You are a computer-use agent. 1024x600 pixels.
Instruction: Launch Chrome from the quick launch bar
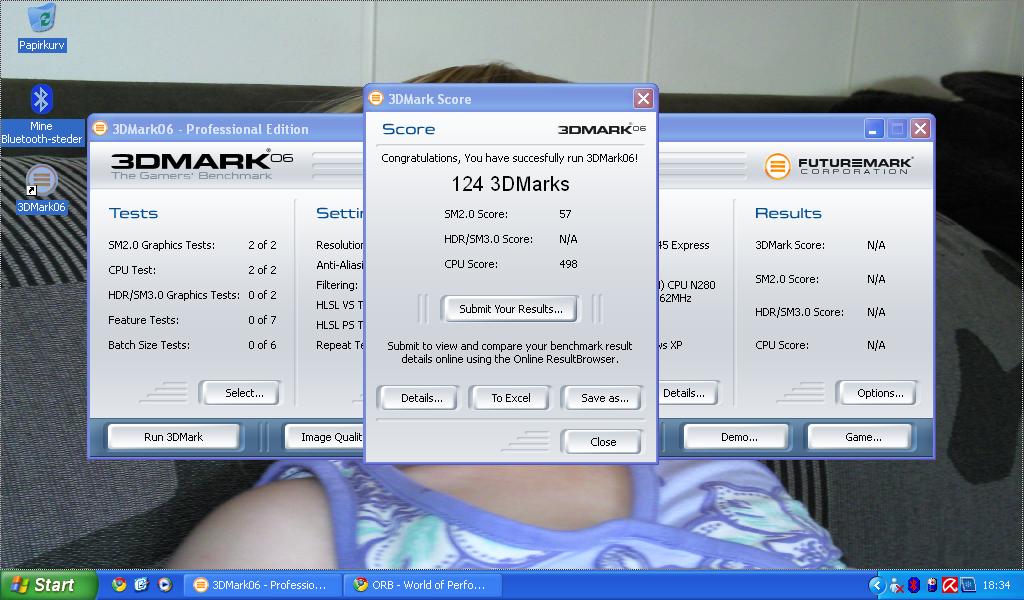pos(119,585)
